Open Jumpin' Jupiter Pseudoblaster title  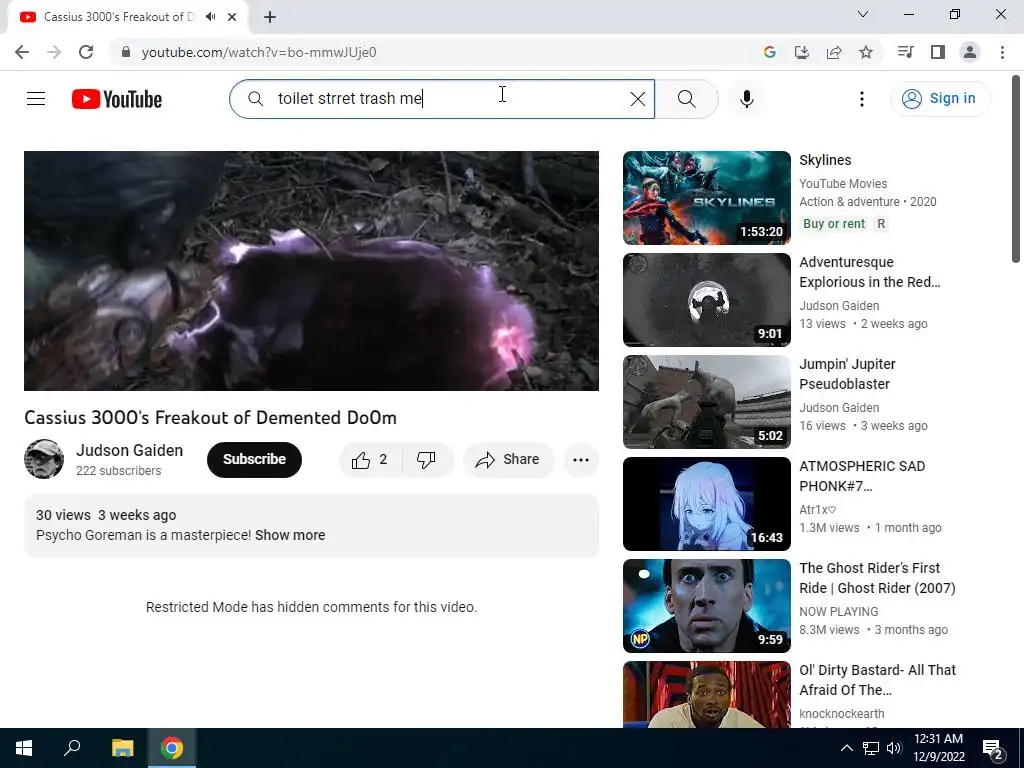click(847, 374)
